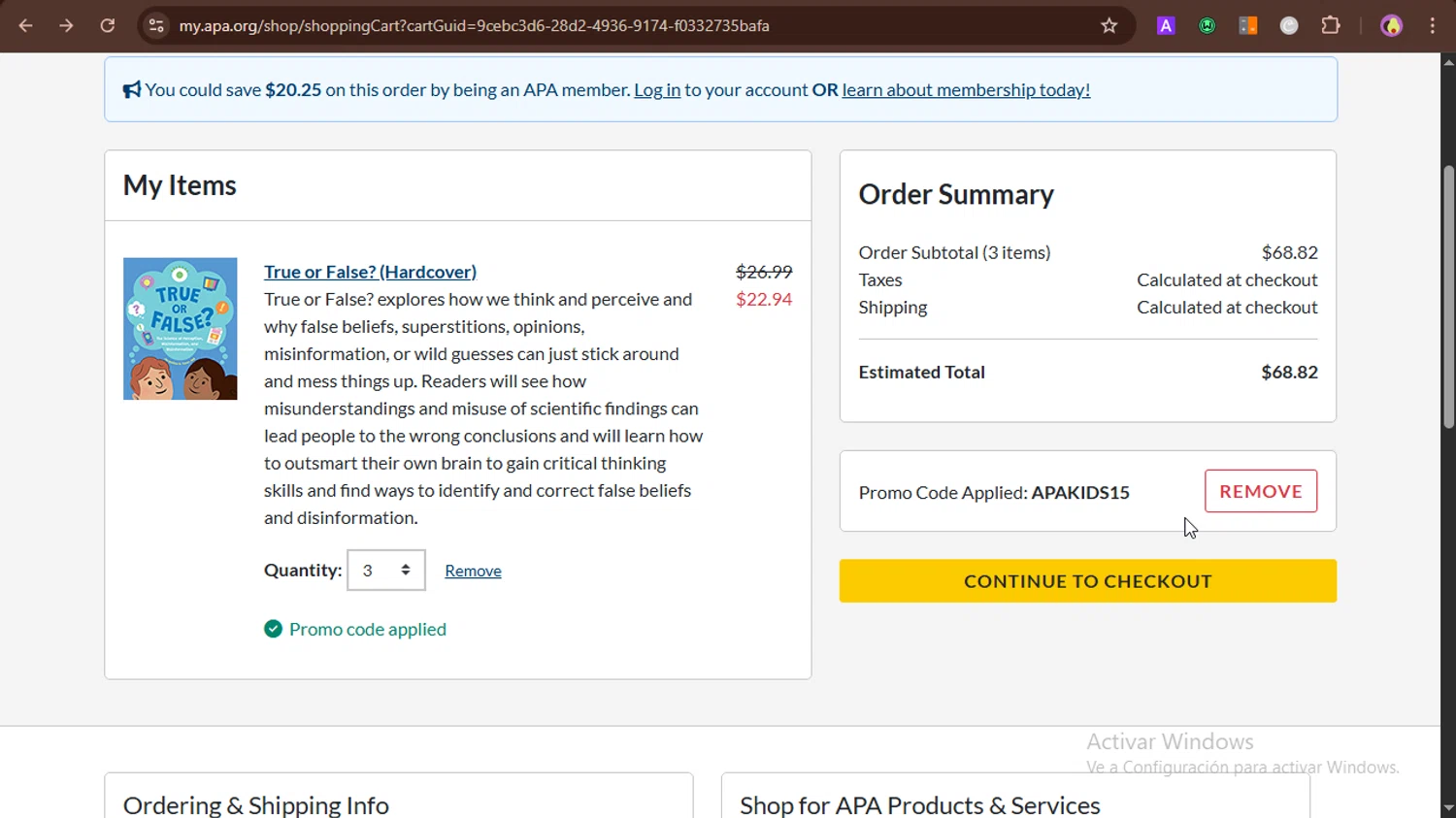Click the Log in link
Viewport: 1456px width, 818px height.
tap(657, 90)
